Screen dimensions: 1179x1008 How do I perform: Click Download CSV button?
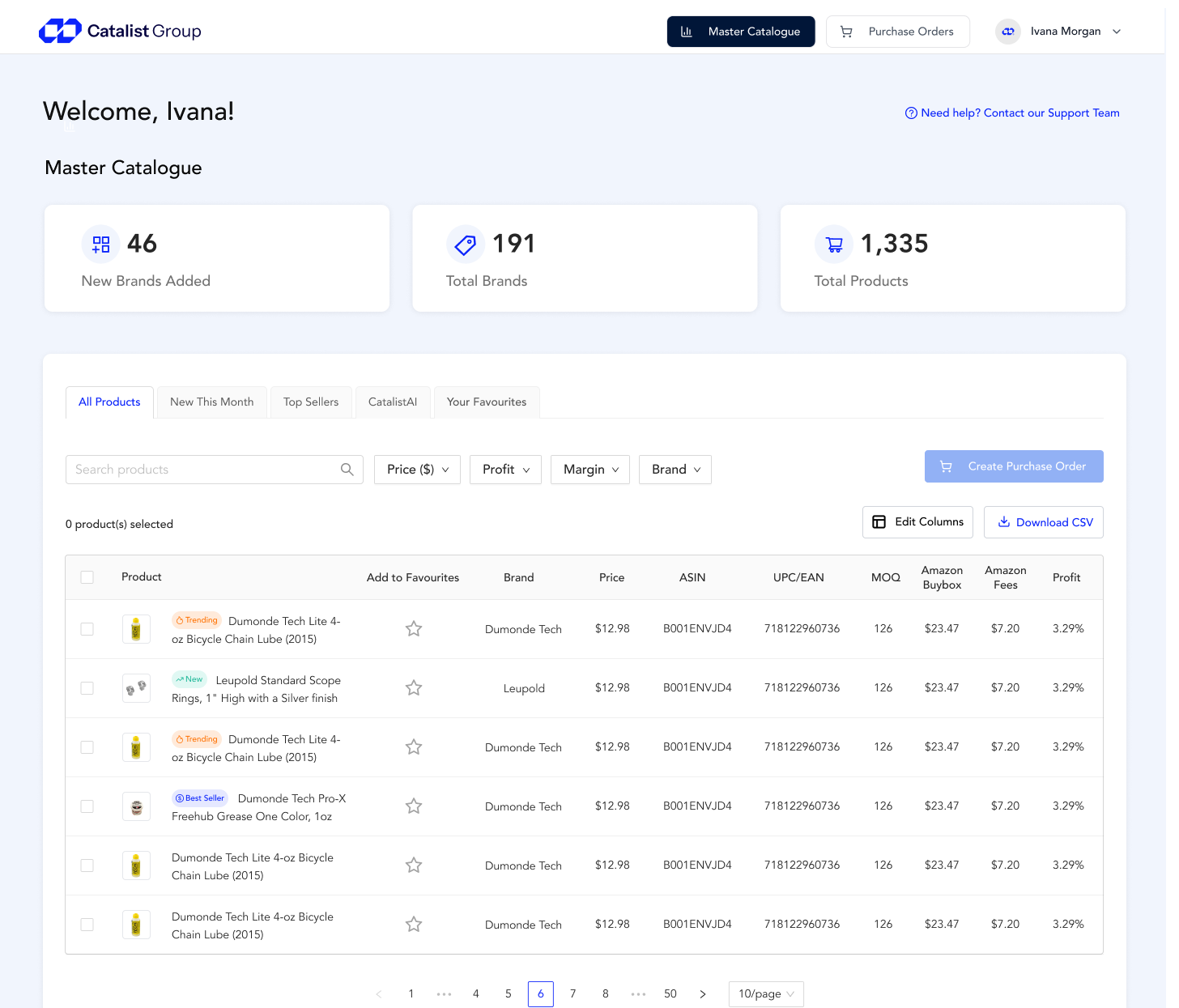point(1044,522)
